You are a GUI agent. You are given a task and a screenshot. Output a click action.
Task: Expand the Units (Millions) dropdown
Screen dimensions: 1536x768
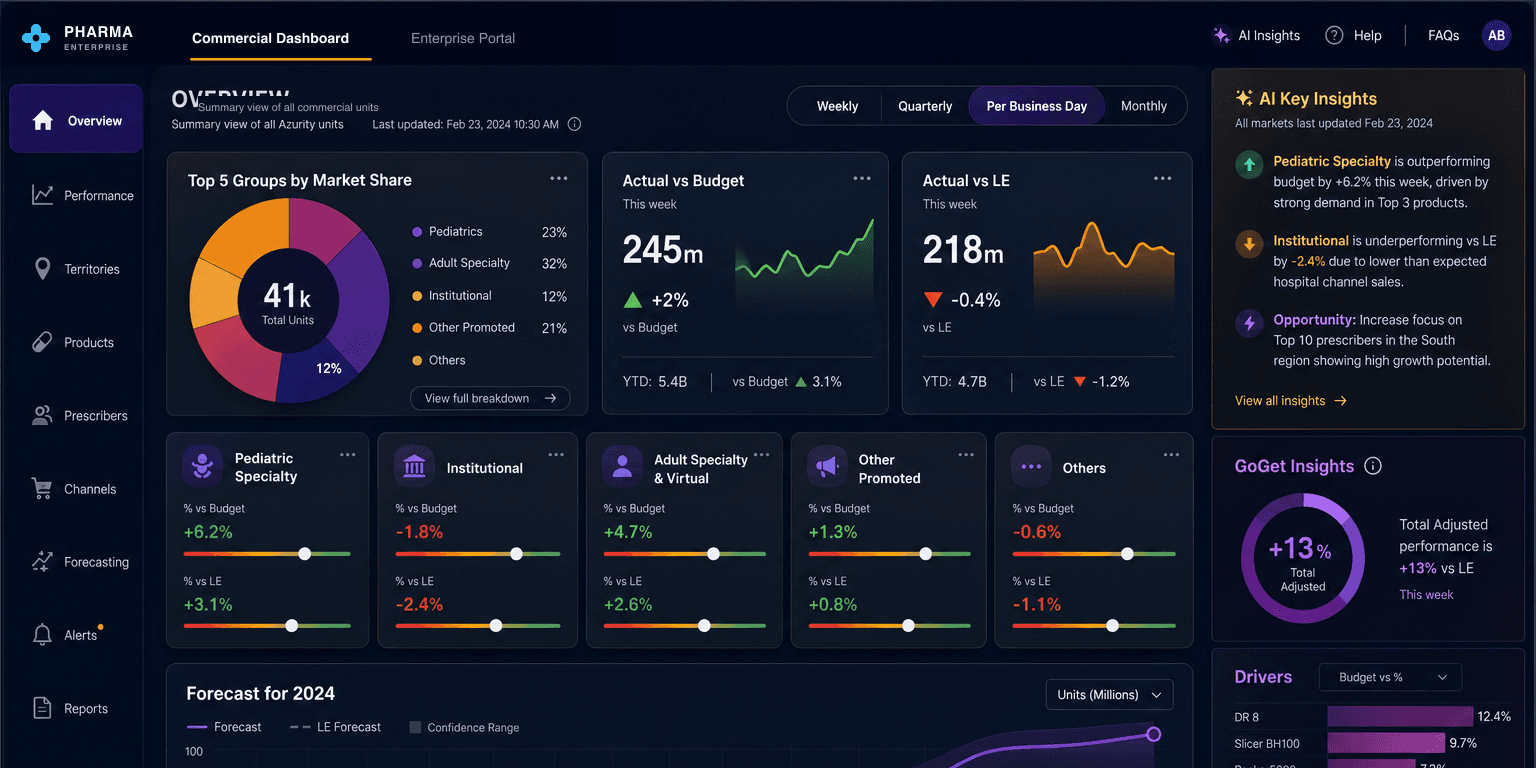1109,695
